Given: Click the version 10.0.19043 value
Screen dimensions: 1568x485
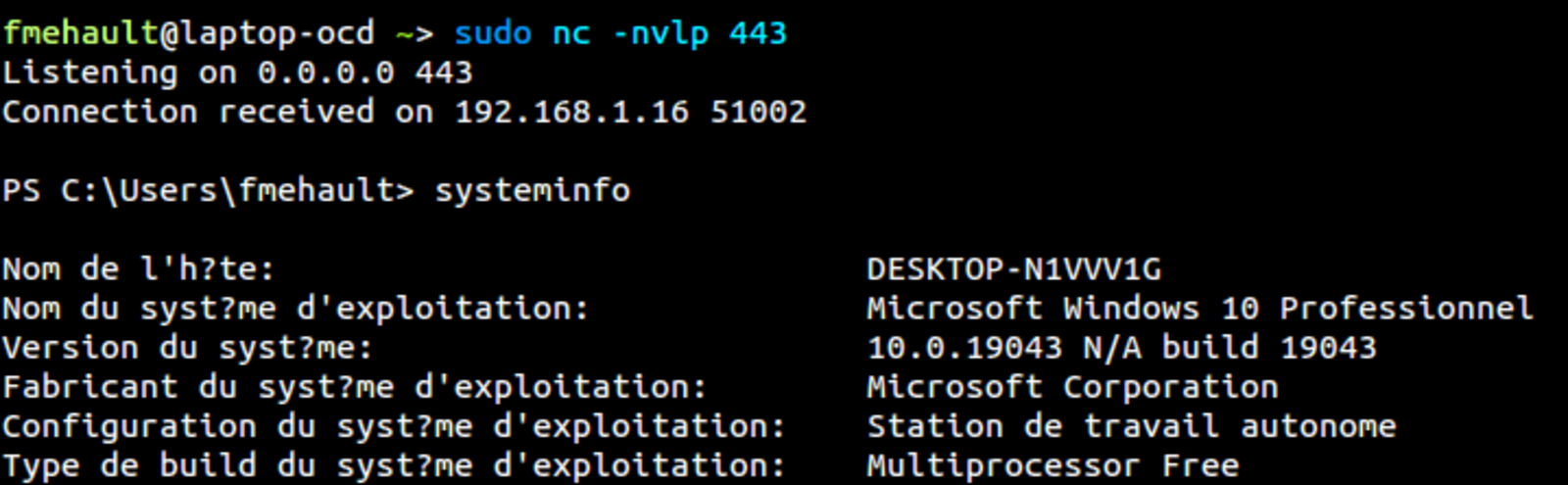Looking at the screenshot, I should click(x=964, y=347).
